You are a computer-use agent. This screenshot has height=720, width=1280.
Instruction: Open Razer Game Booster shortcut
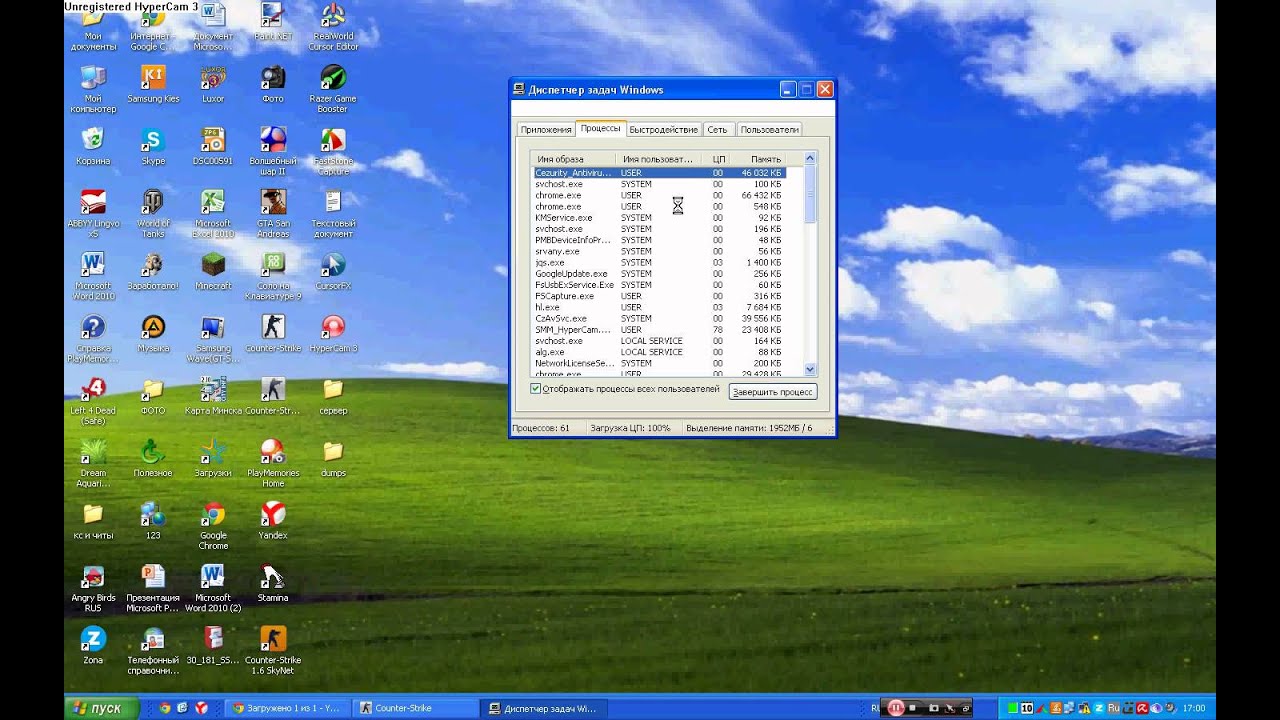333,89
